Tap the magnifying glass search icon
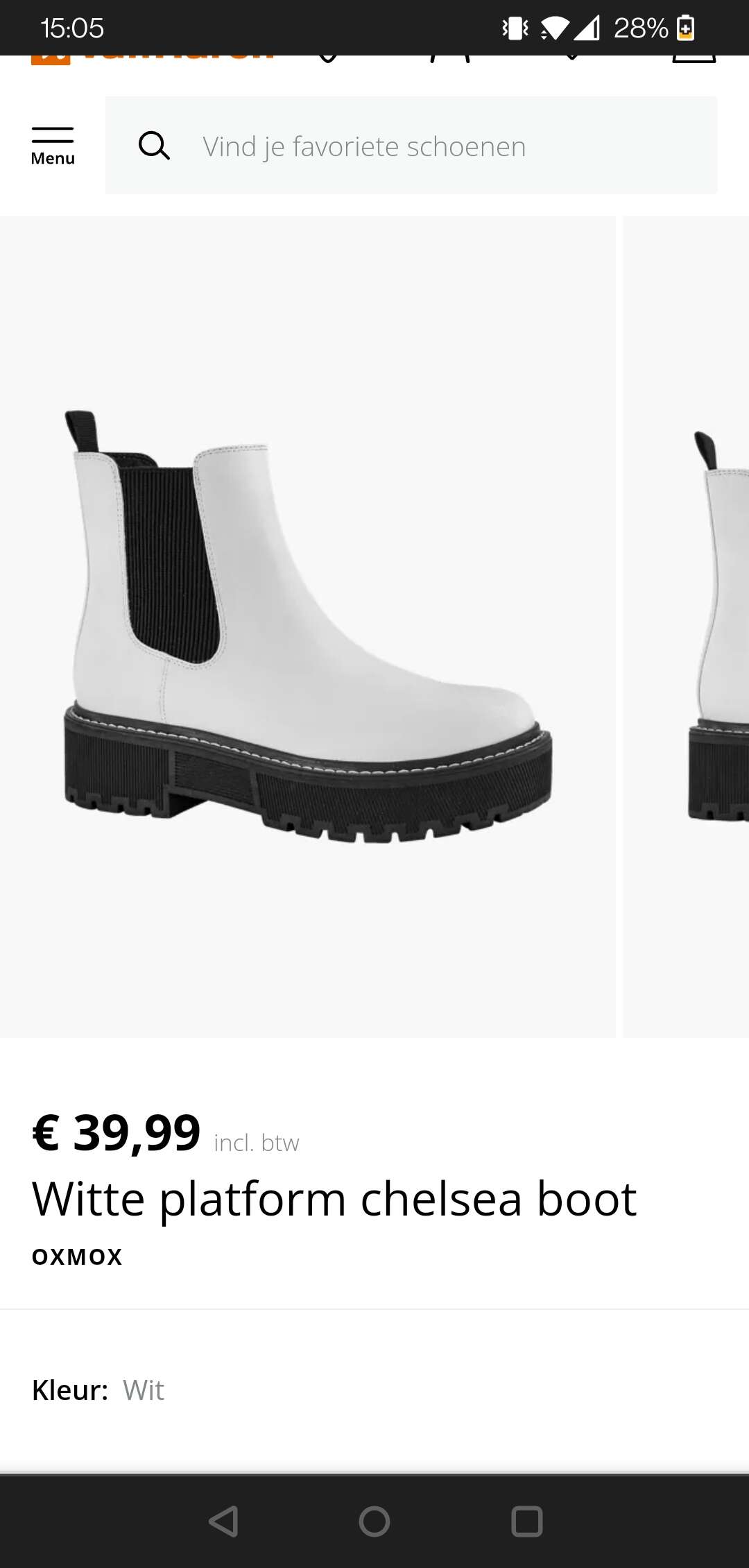Screen dimensions: 749x1568 click(x=154, y=146)
